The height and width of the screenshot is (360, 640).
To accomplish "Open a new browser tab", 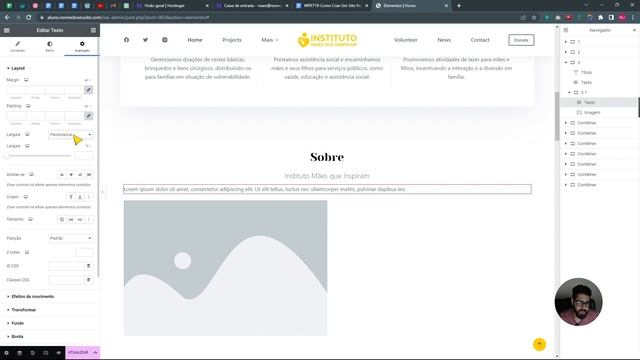I will [x=459, y=6].
